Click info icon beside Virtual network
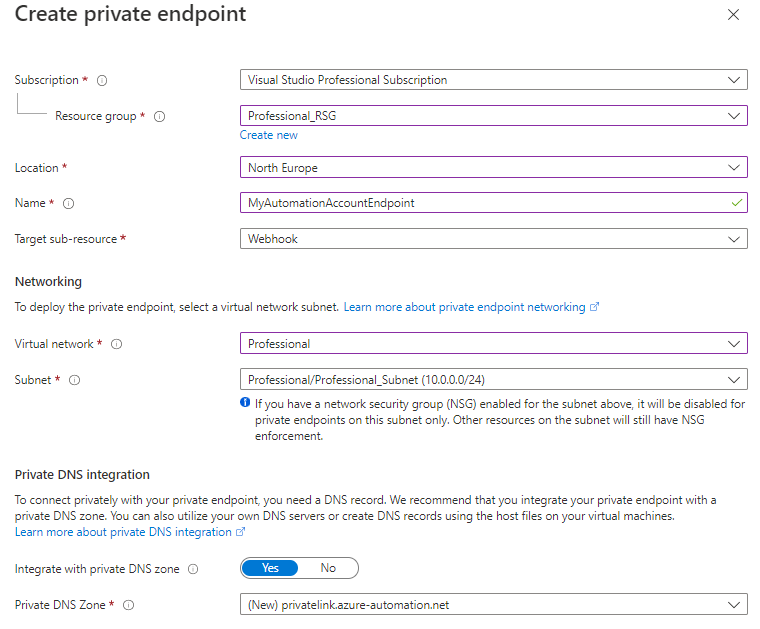Screen dimensions: 760x629 117,344
